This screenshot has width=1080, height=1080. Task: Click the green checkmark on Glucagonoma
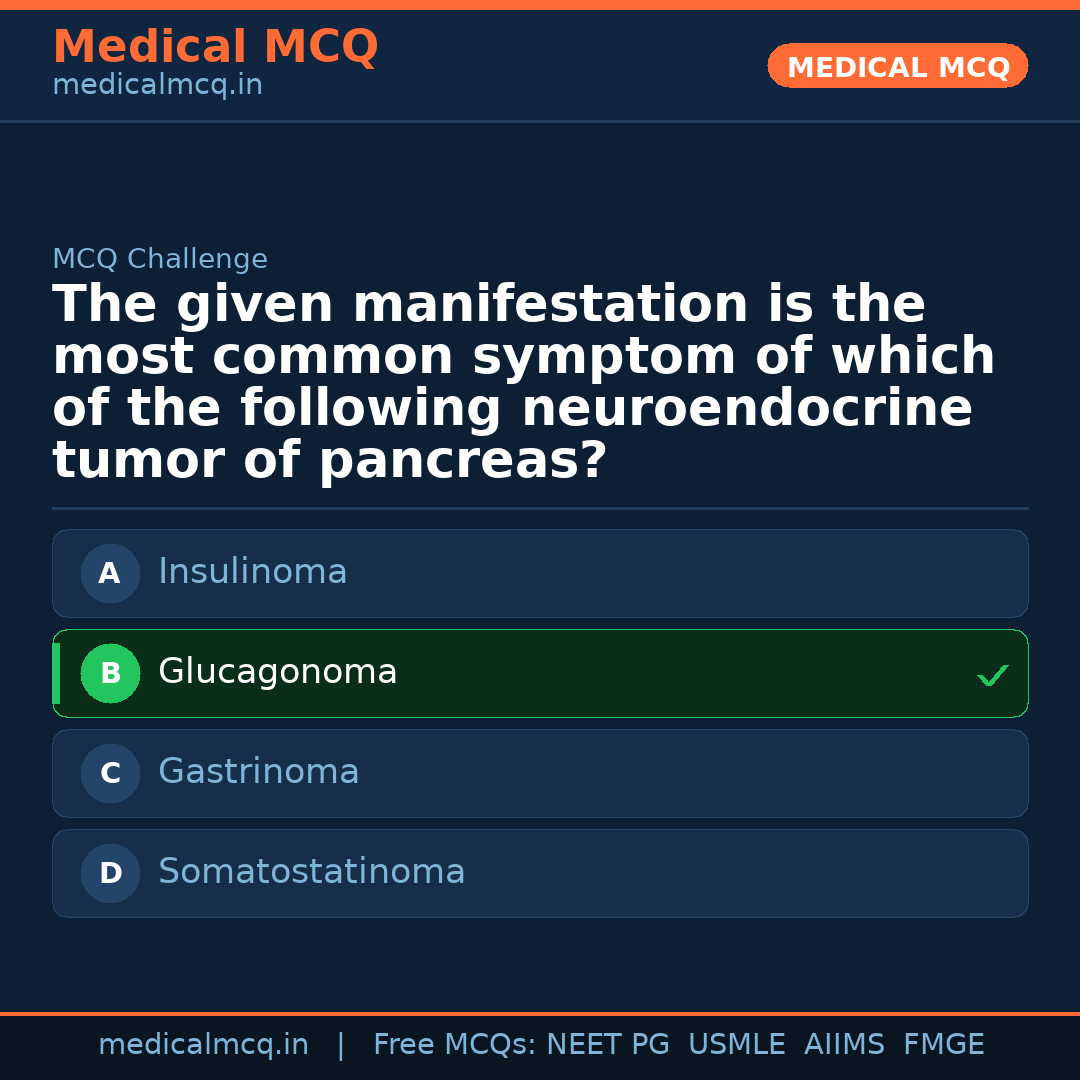tap(992, 676)
